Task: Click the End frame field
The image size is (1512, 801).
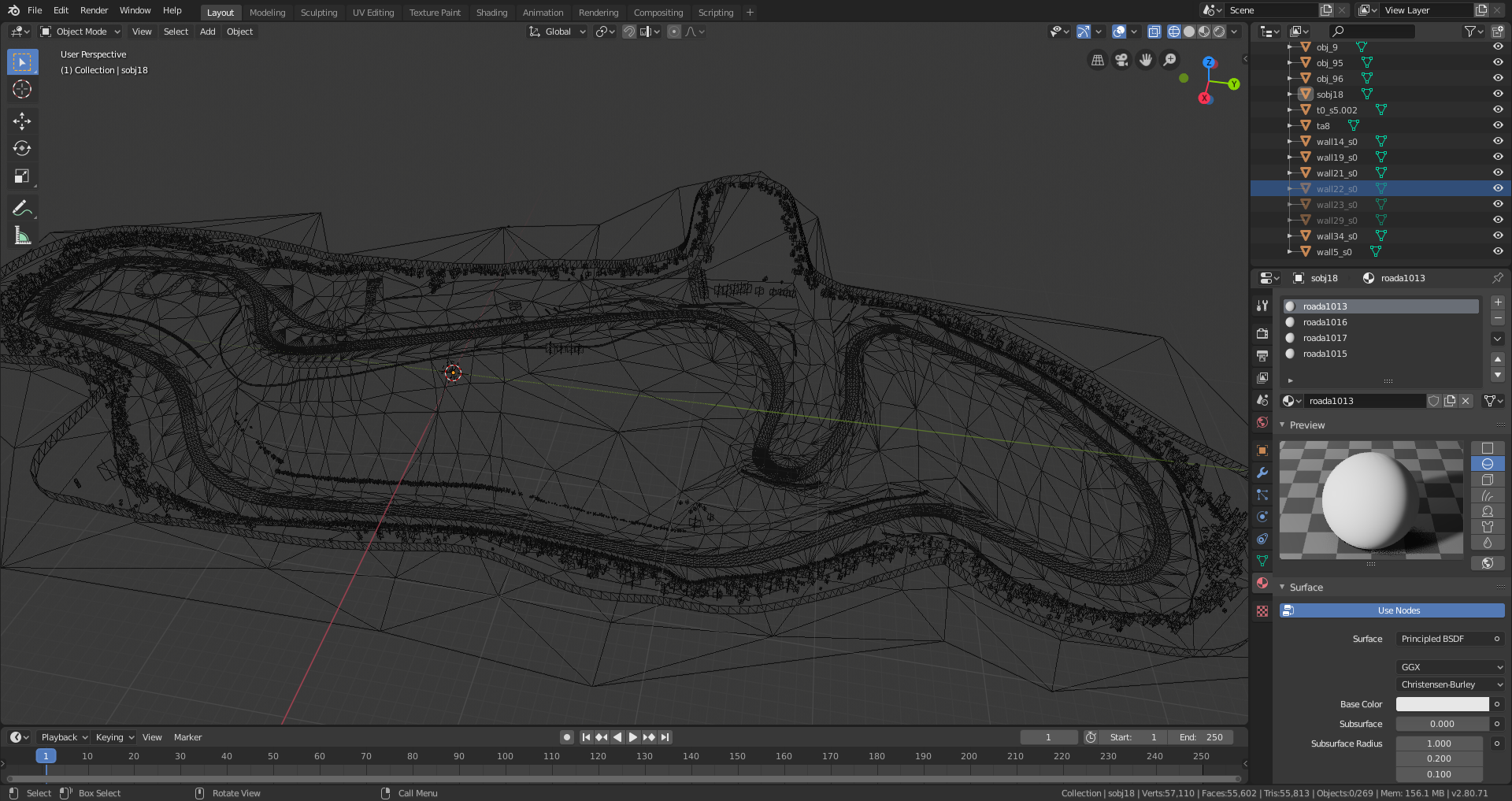Action: click(x=1200, y=737)
